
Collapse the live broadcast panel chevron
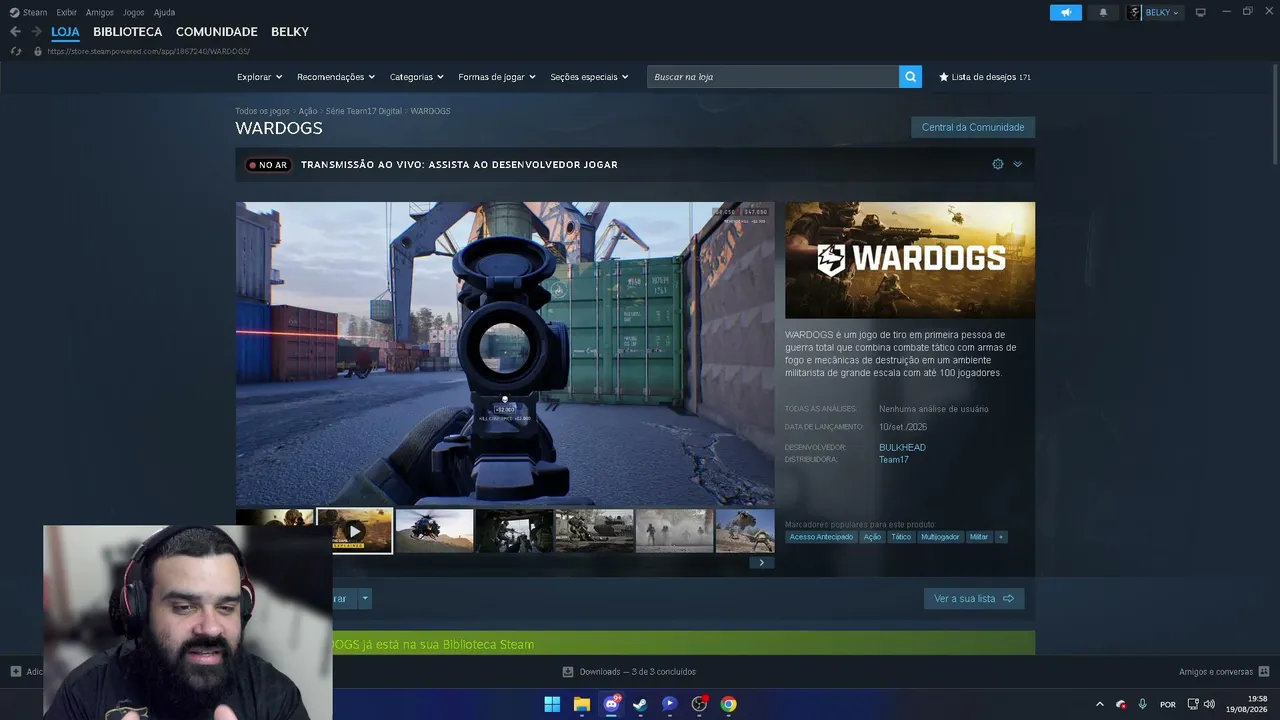(x=1018, y=164)
